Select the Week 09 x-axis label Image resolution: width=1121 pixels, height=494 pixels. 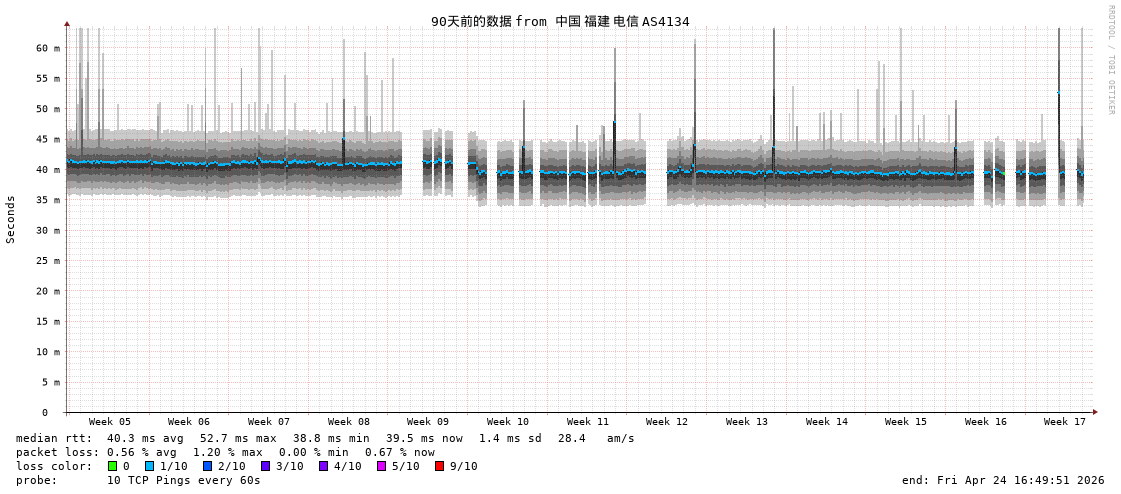[428, 422]
